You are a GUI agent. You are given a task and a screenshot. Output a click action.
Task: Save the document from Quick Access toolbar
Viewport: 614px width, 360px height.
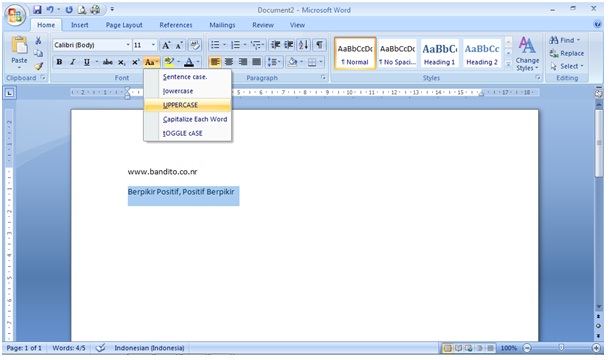coord(37,9)
